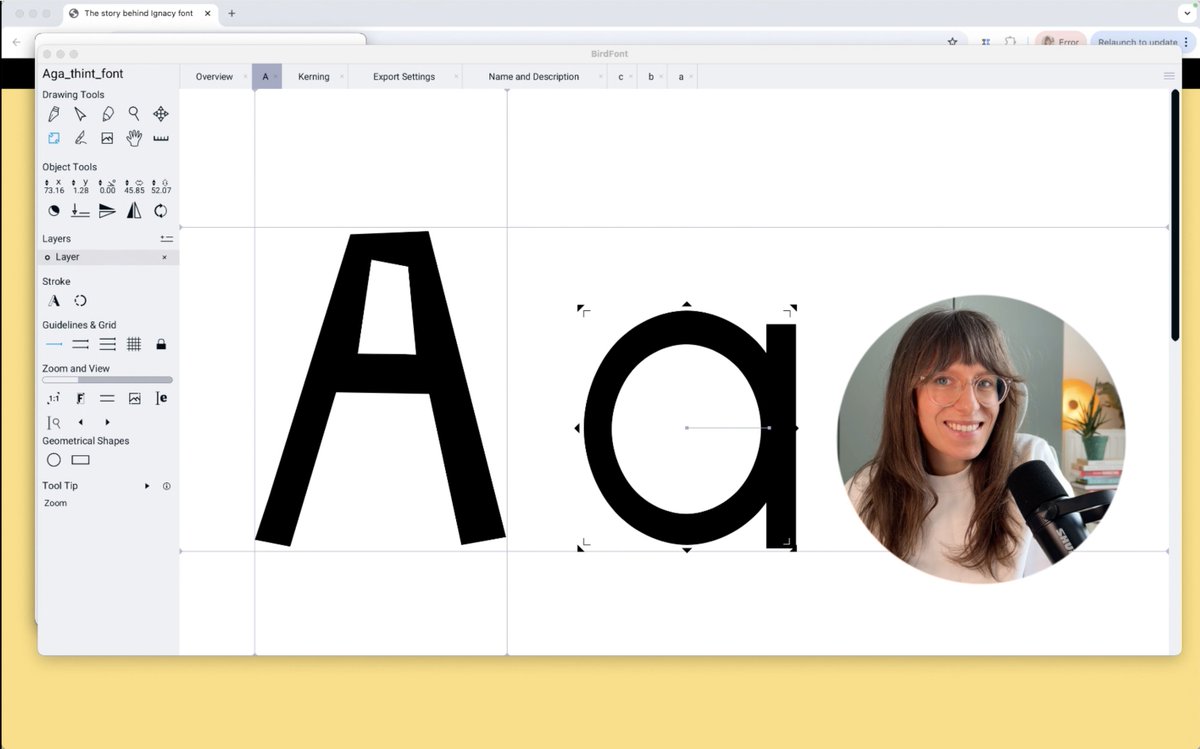Toggle background image visibility in Zoom section
This screenshot has width=1200, height=749.
point(134,398)
